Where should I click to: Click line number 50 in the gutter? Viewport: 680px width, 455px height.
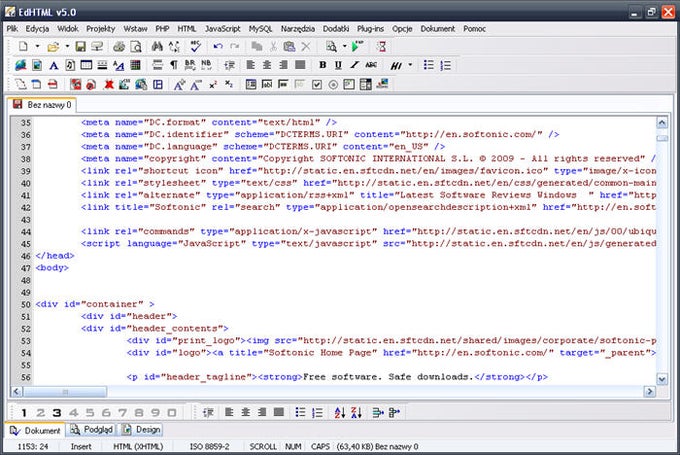coord(26,304)
